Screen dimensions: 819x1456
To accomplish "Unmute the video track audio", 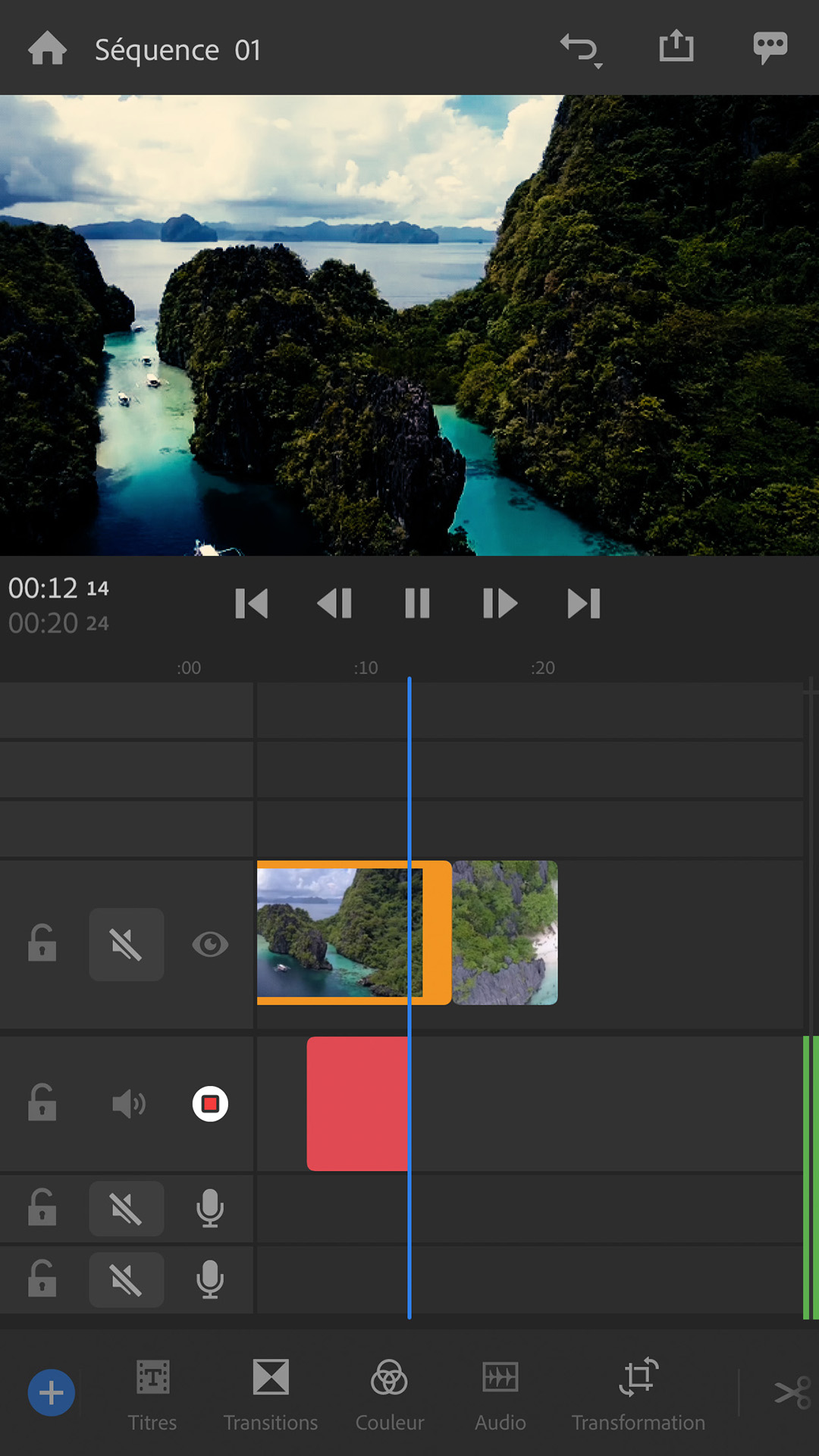I will coord(127,945).
